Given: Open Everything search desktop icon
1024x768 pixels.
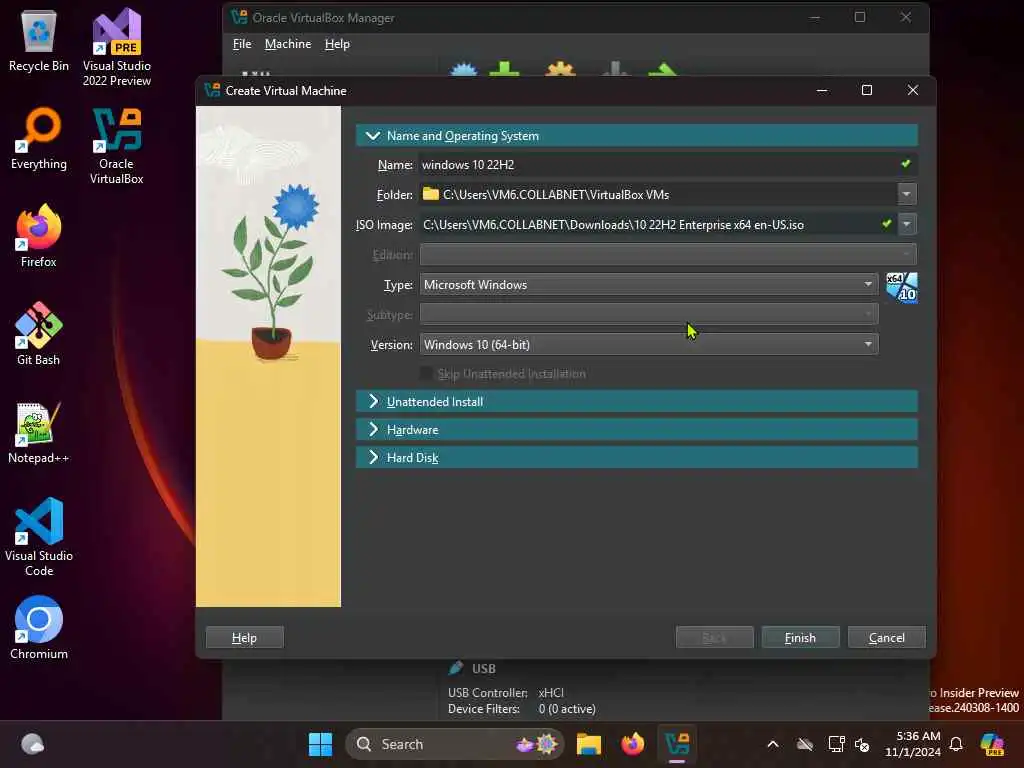Looking at the screenshot, I should (x=39, y=138).
